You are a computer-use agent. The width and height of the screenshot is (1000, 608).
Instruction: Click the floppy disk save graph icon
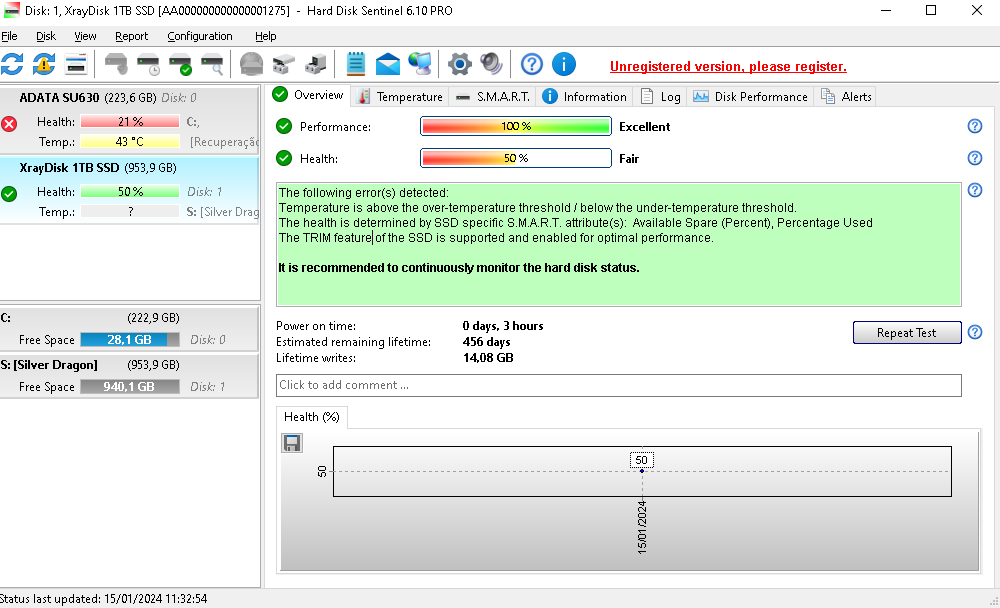click(292, 443)
